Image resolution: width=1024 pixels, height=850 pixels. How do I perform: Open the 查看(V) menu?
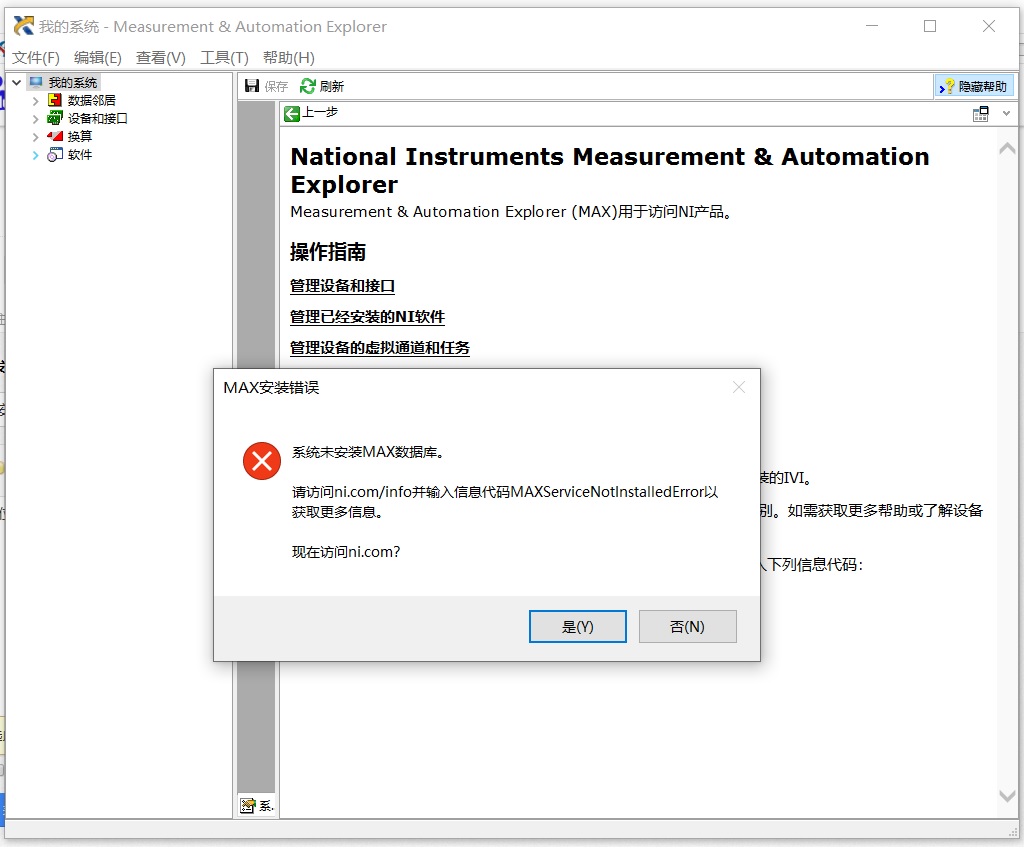pos(161,57)
